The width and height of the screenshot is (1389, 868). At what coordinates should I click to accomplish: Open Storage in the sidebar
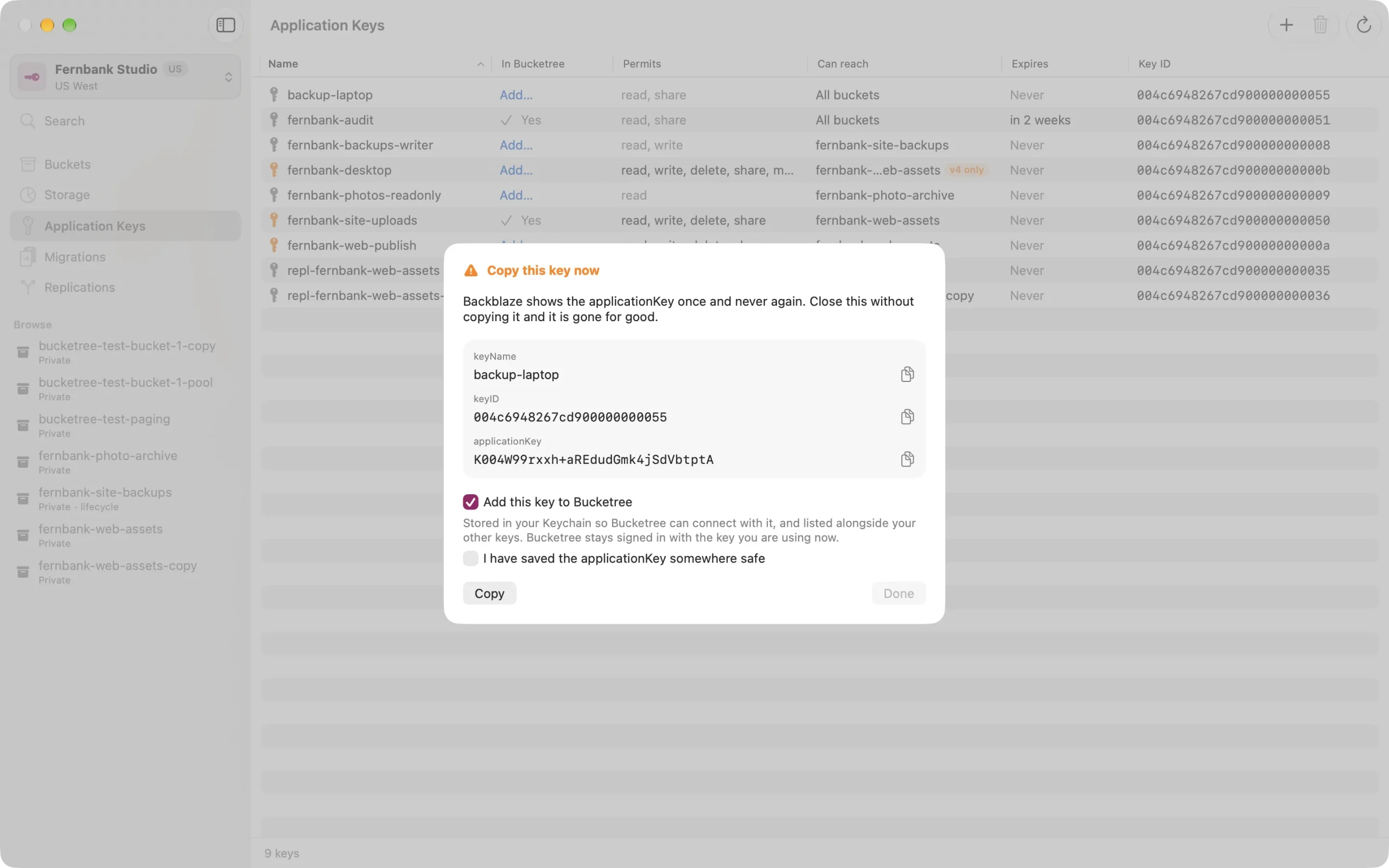[125, 195]
